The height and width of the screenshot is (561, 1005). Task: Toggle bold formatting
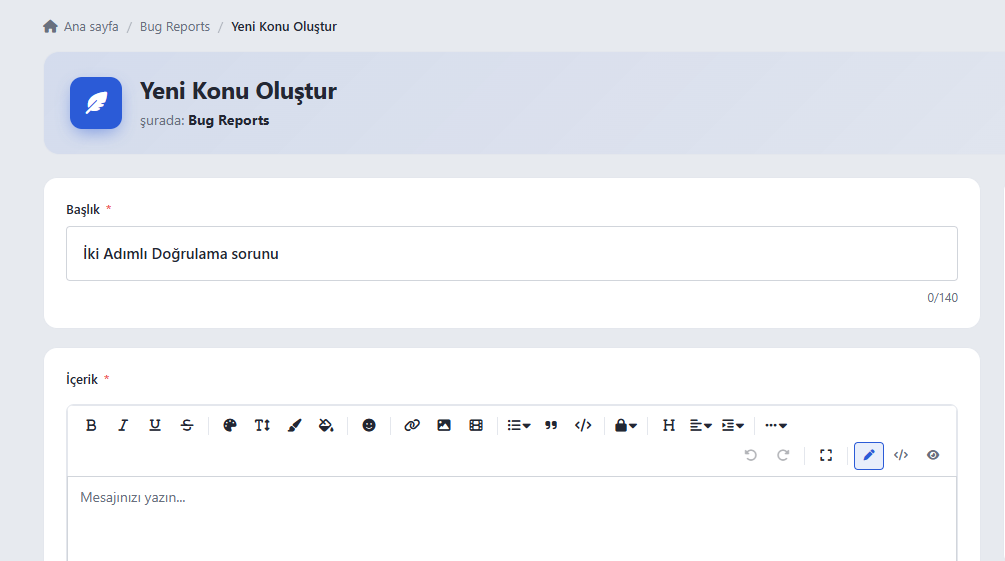pyautogui.click(x=91, y=425)
